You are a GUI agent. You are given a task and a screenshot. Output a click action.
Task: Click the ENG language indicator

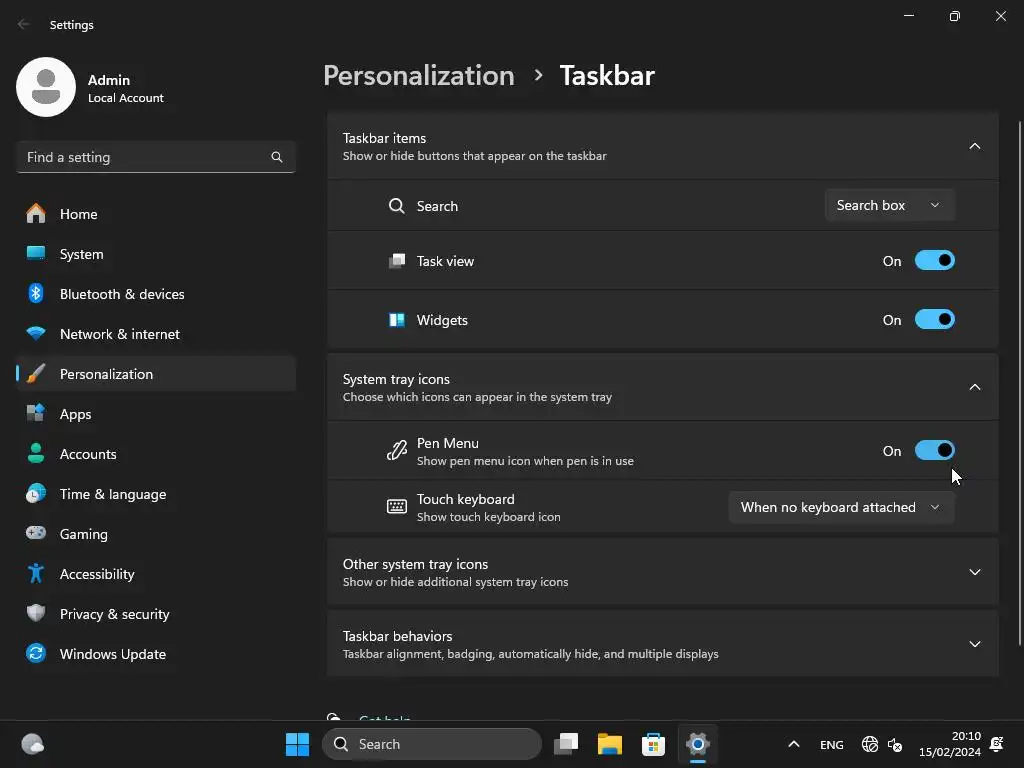tap(831, 744)
